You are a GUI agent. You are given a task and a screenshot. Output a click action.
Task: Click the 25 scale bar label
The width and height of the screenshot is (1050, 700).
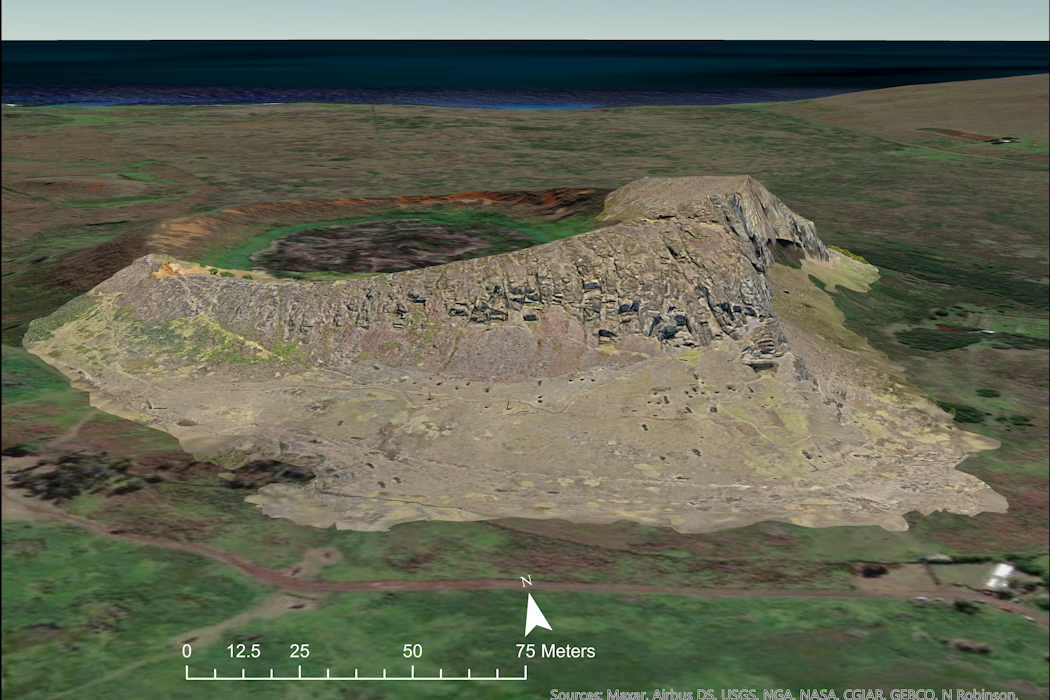point(299,651)
